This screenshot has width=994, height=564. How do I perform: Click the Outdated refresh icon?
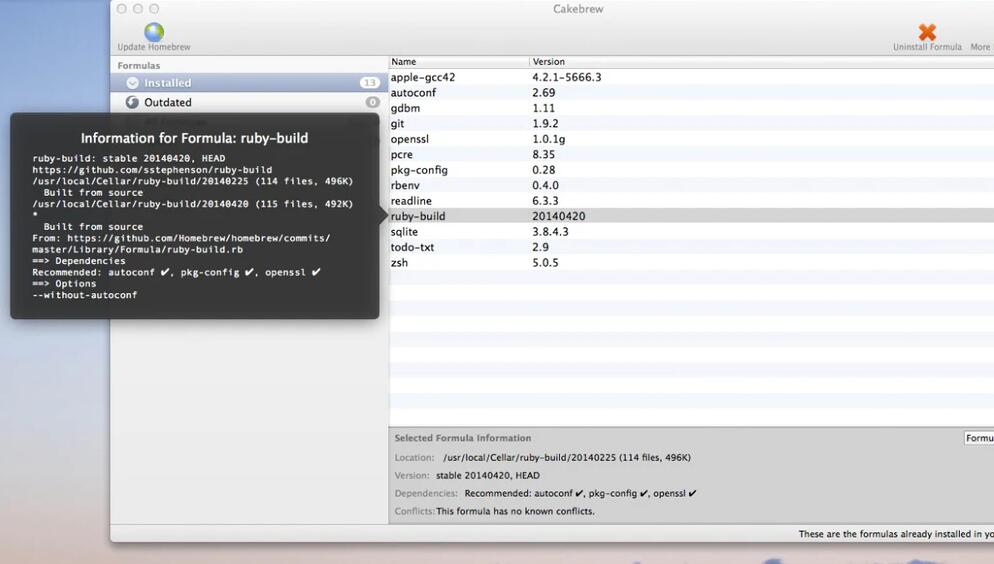coord(132,102)
